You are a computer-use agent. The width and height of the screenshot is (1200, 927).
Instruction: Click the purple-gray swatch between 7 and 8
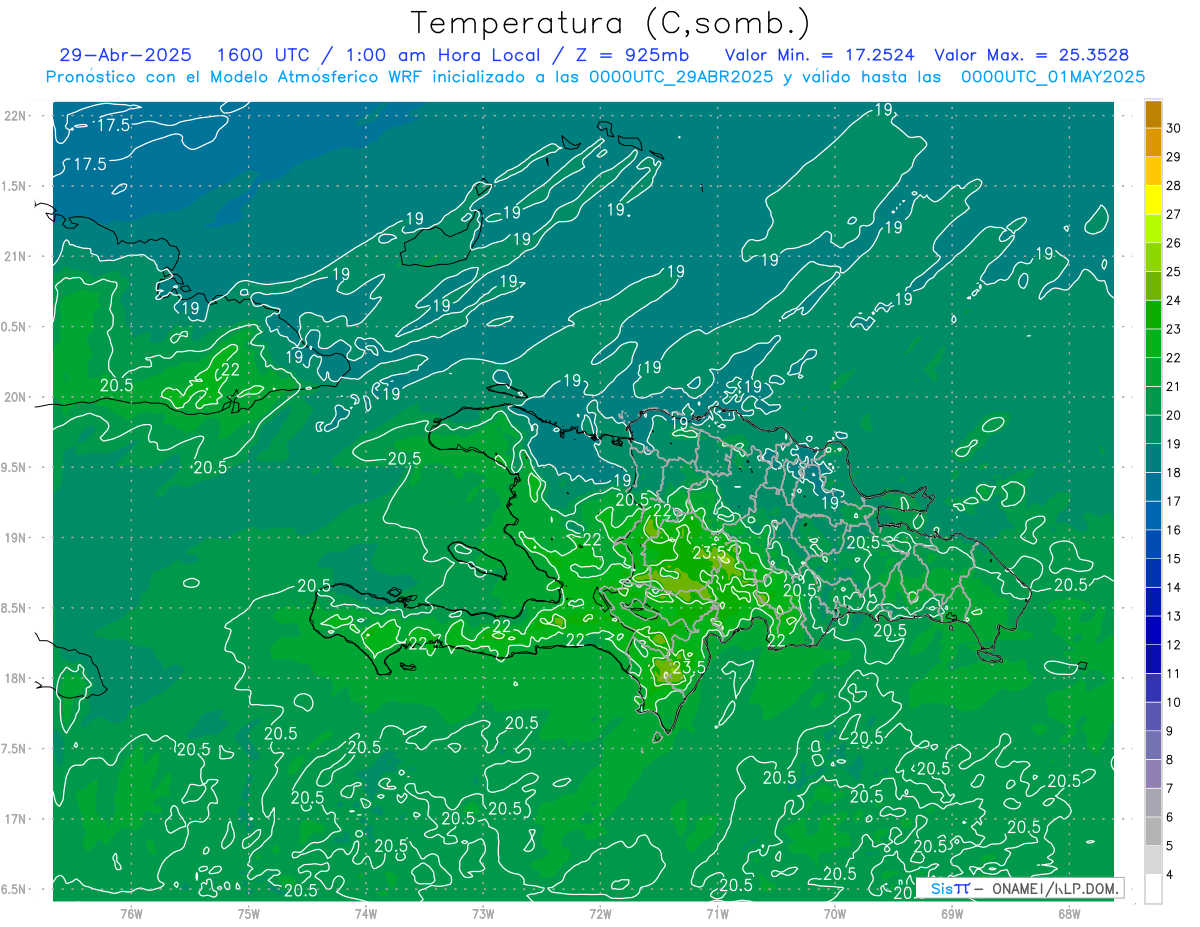coord(1153,774)
